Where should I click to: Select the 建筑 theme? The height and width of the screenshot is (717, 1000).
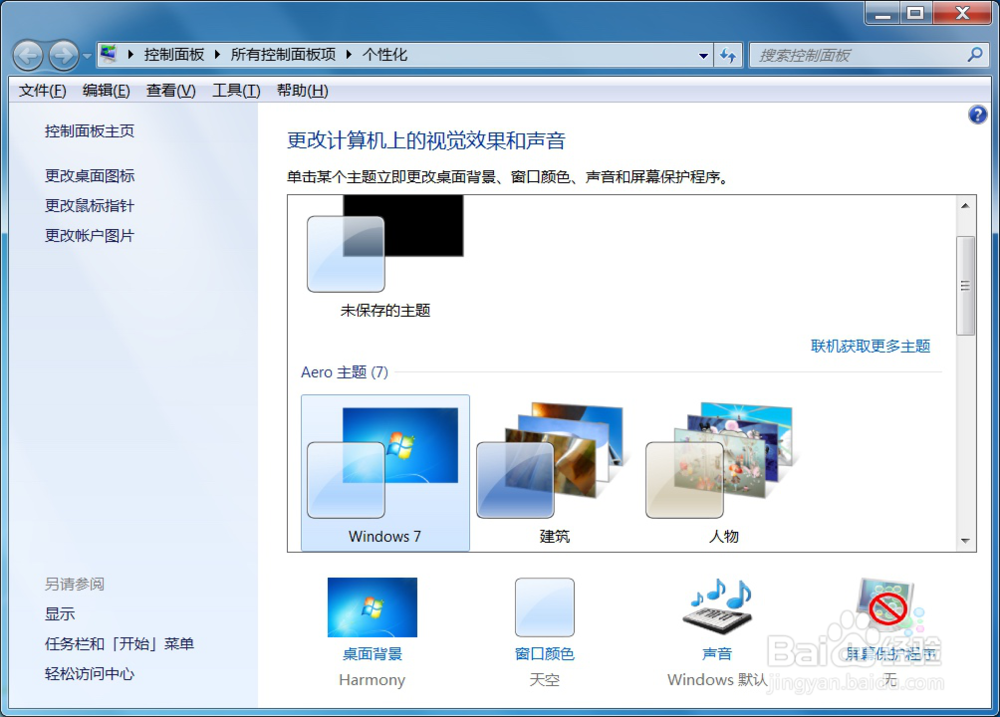click(554, 473)
